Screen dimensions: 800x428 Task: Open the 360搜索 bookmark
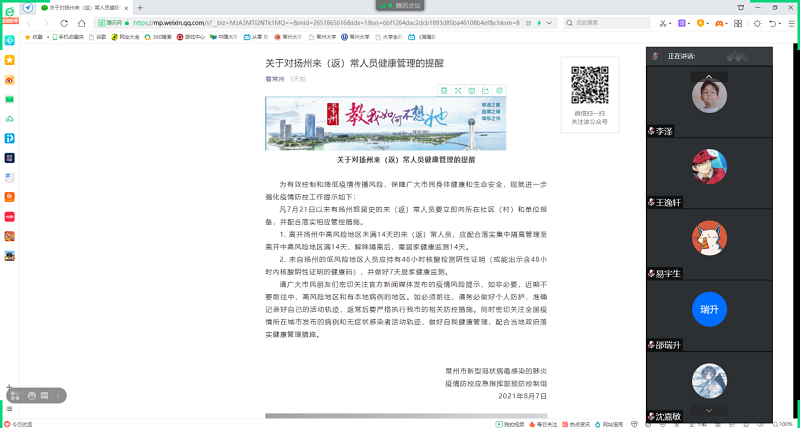point(159,36)
